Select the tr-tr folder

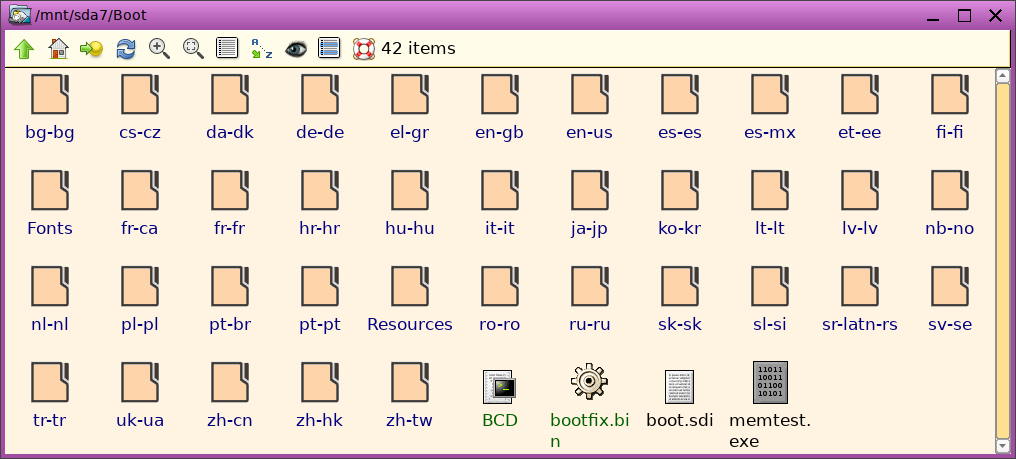tap(50, 395)
